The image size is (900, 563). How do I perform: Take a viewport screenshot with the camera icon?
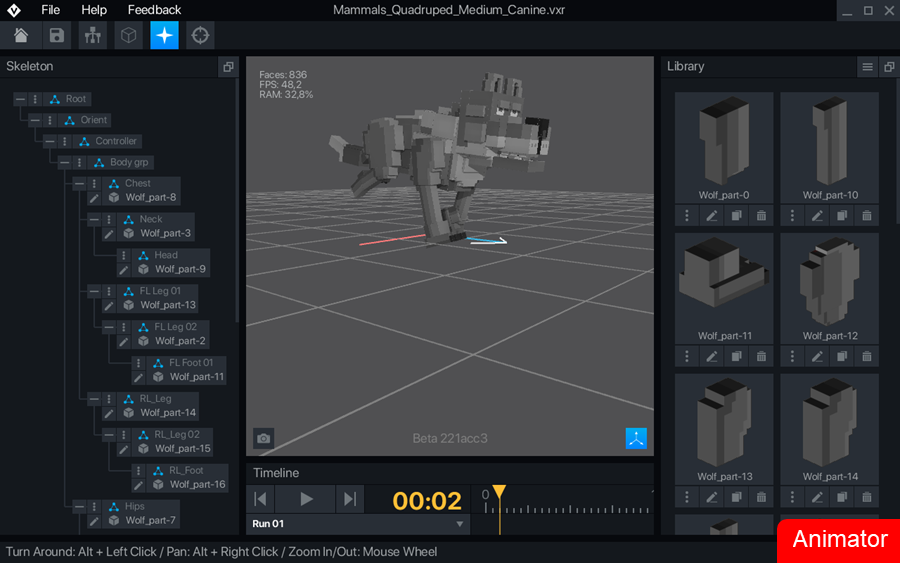pyautogui.click(x=263, y=438)
